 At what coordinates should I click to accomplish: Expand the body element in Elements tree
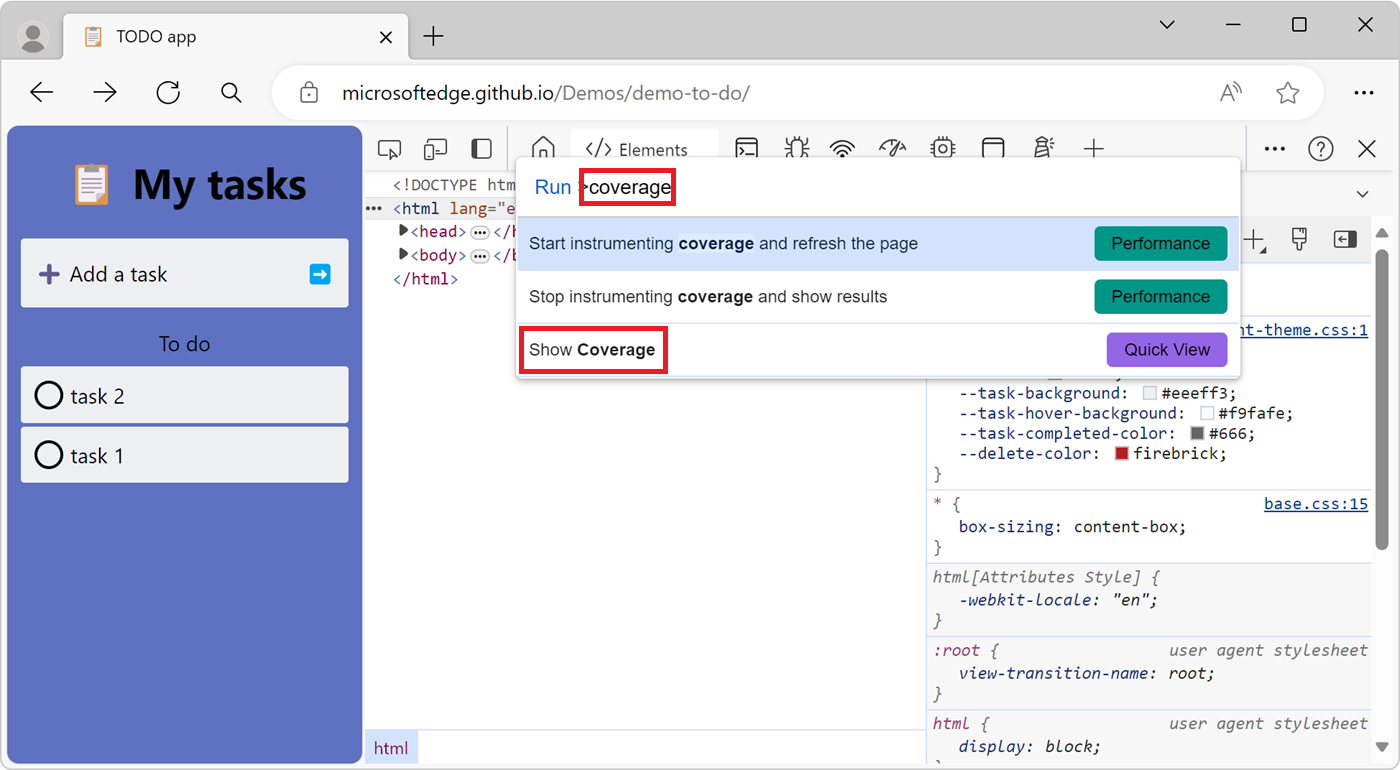(403, 255)
